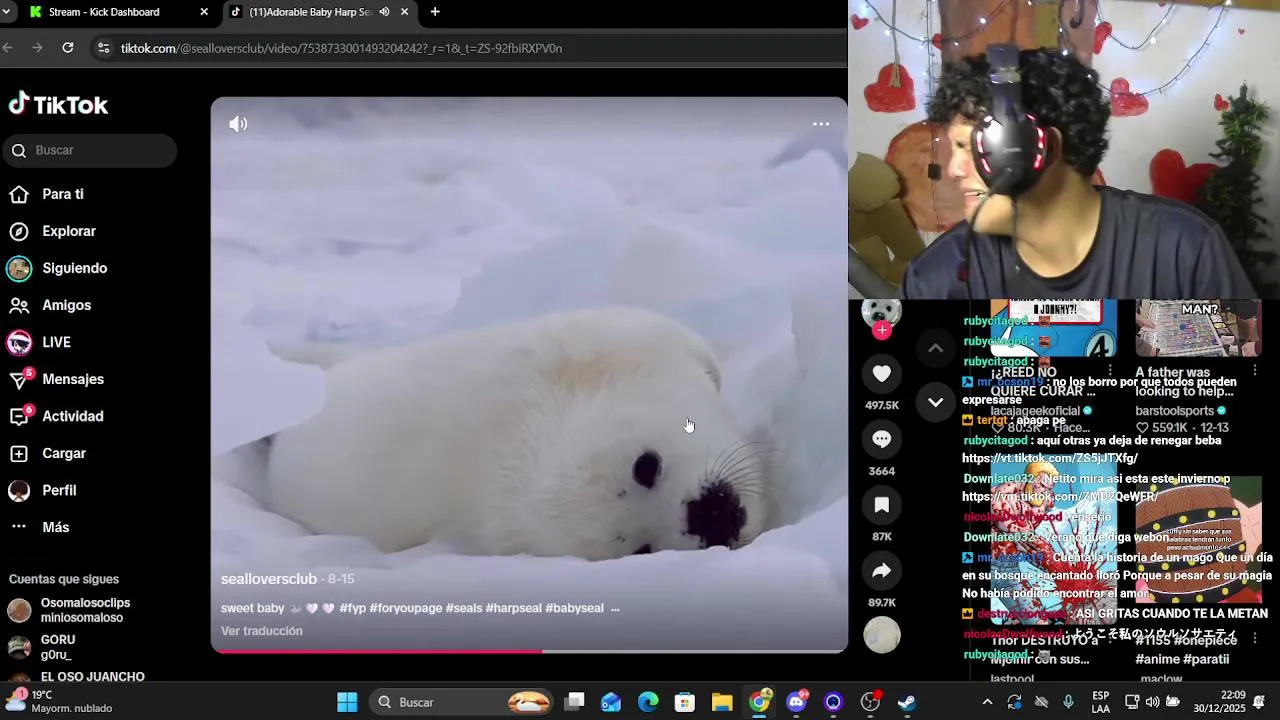
Task: Open the ESP LAA language switcher
Action: click(1100, 702)
